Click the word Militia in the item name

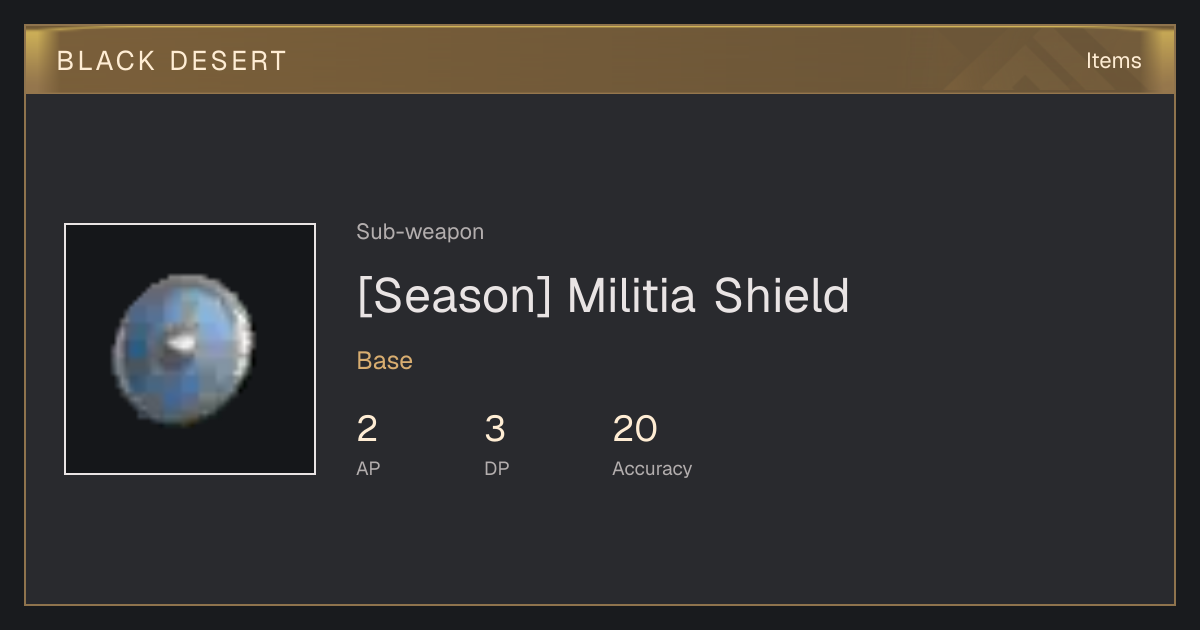click(631, 296)
